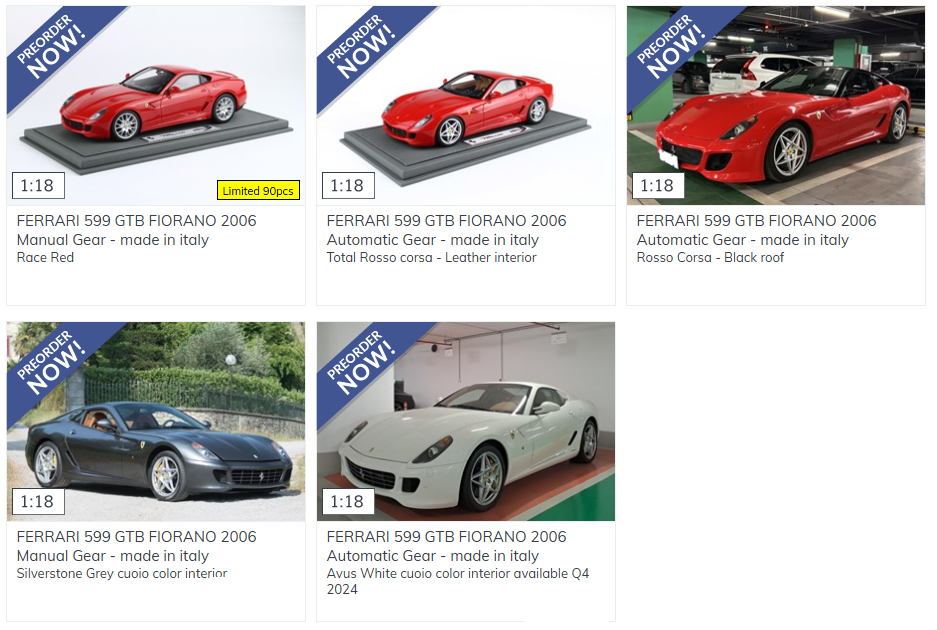
Task: Open Manual Gear Race Red product title link
Action: pyautogui.click(x=136, y=230)
